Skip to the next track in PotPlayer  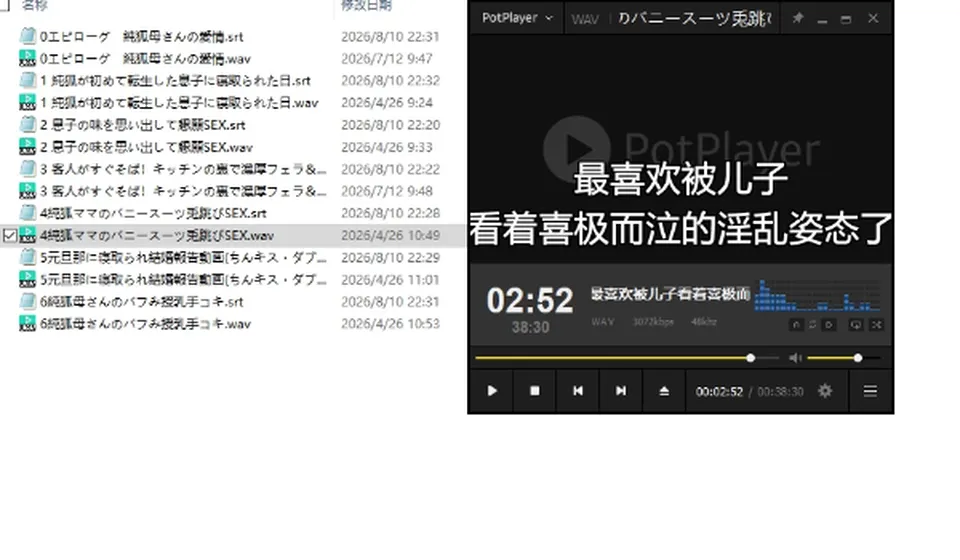click(621, 390)
